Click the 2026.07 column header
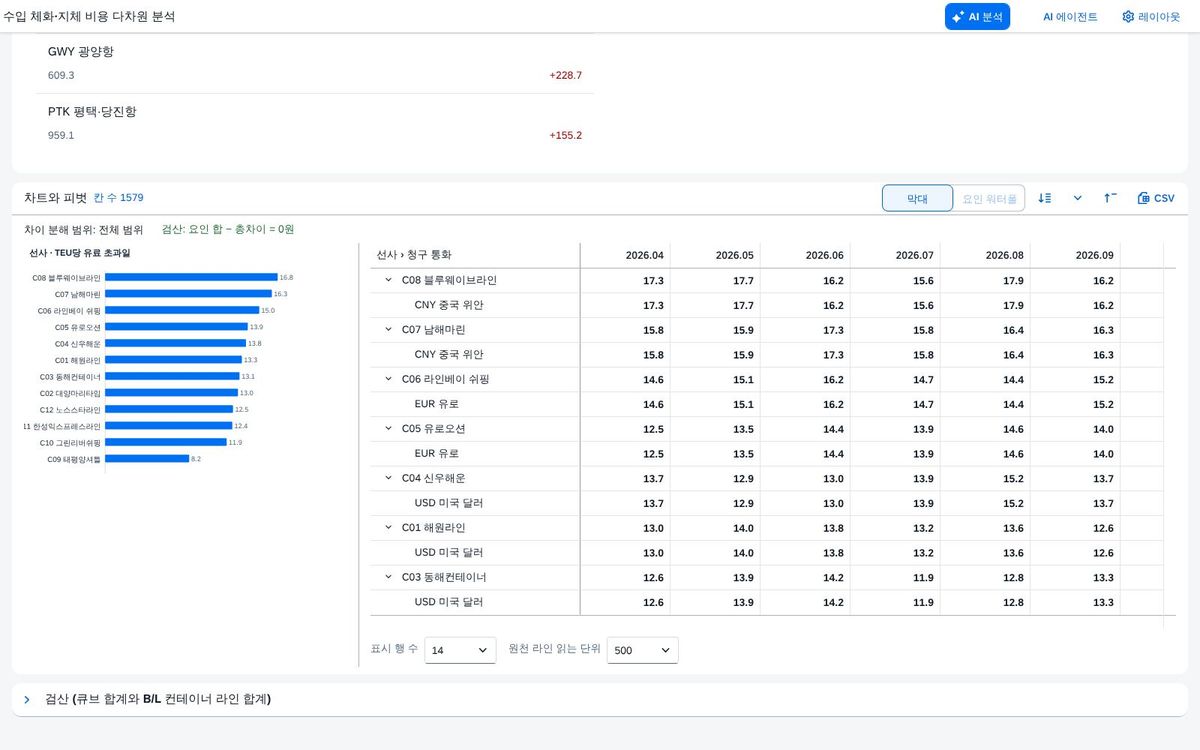1200x750 pixels. 895,255
